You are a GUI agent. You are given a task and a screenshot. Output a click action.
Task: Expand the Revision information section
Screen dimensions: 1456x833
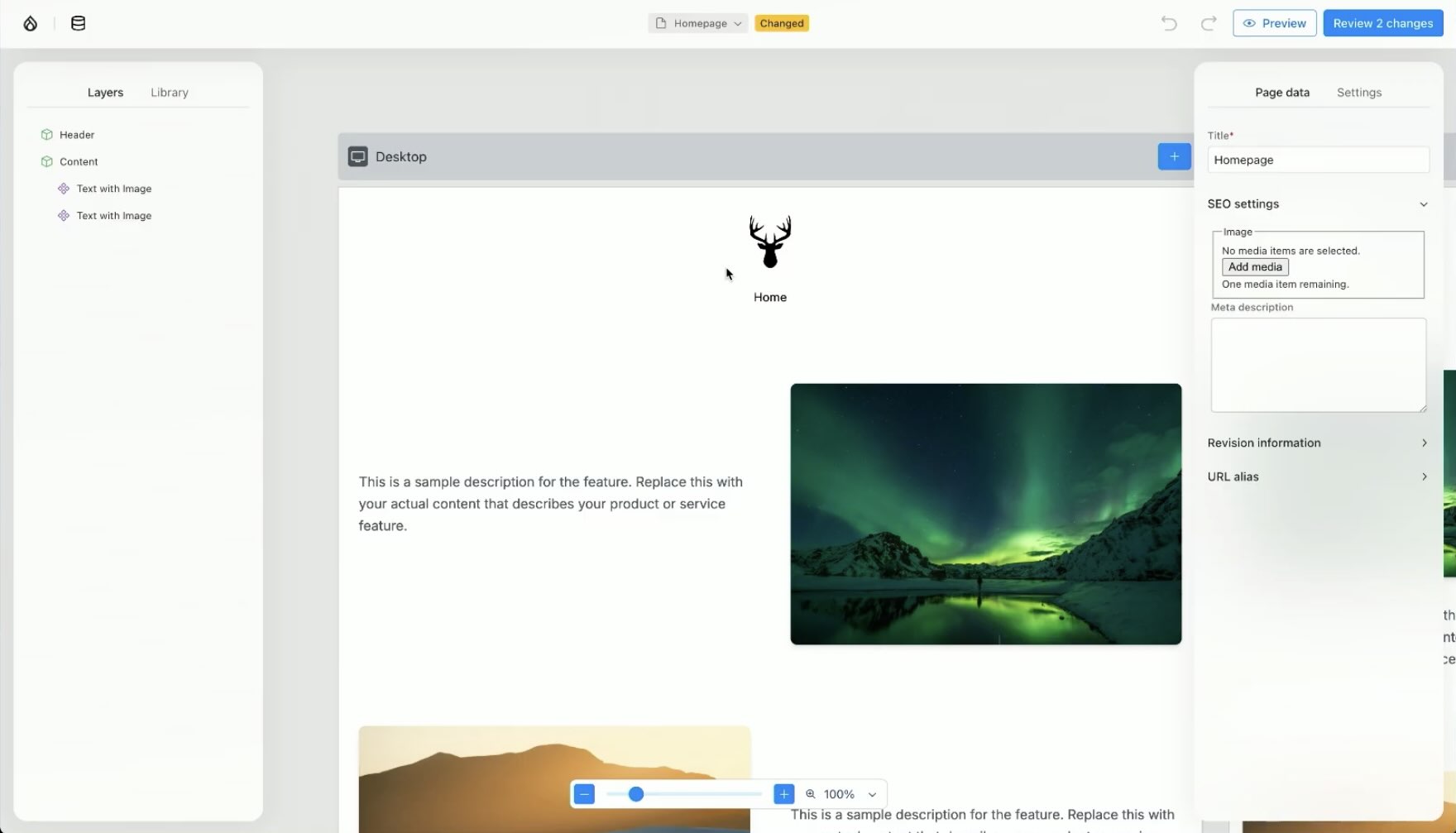1318,443
